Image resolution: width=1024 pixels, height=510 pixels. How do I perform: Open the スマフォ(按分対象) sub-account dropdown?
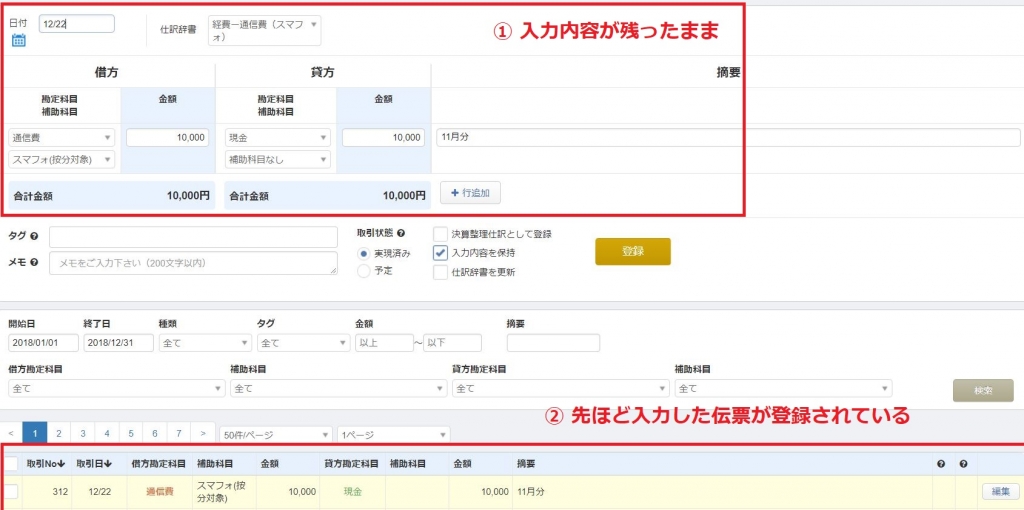[61, 159]
